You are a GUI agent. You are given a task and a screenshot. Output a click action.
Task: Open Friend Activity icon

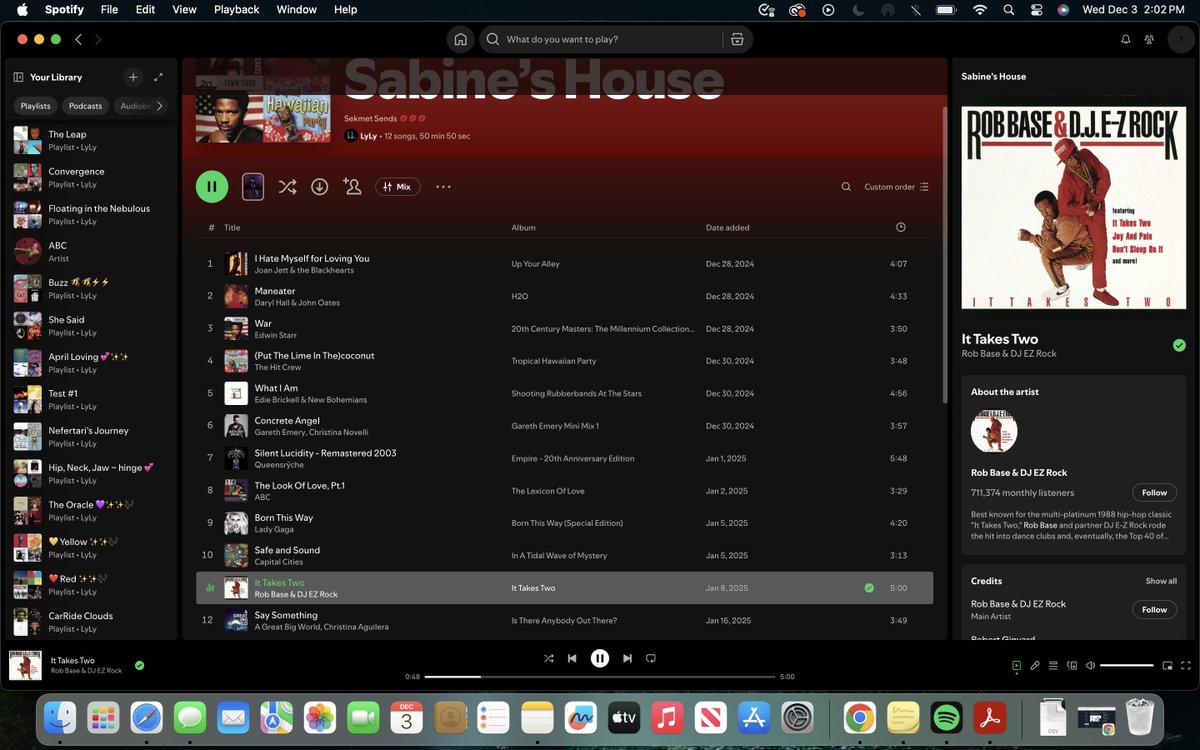point(1149,39)
